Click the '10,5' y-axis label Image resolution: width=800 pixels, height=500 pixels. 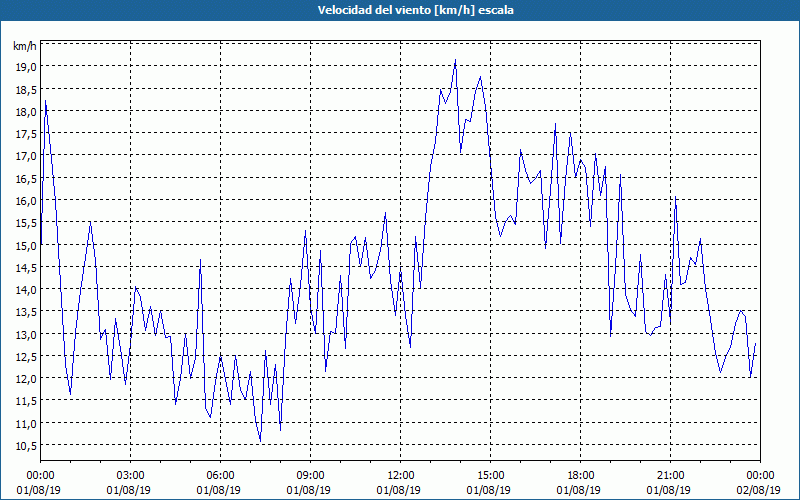[27, 446]
